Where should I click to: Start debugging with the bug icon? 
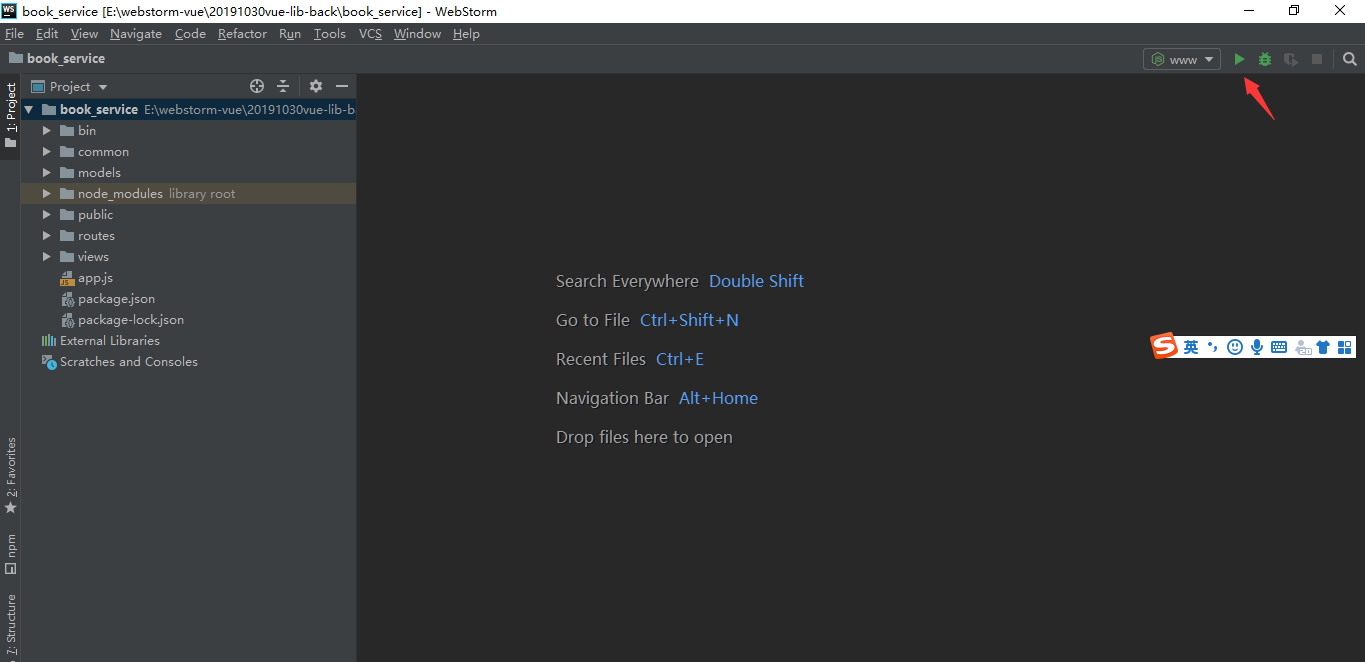tap(1264, 59)
